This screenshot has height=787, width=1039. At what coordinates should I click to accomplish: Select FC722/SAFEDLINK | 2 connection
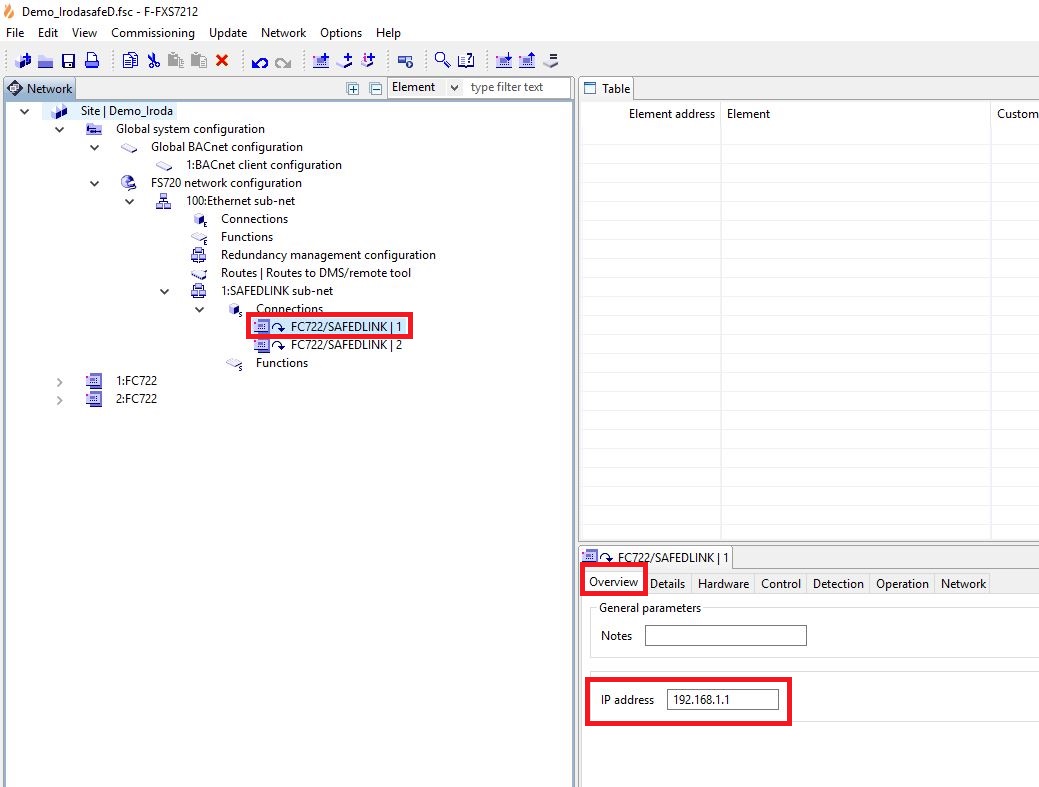[x=346, y=345]
